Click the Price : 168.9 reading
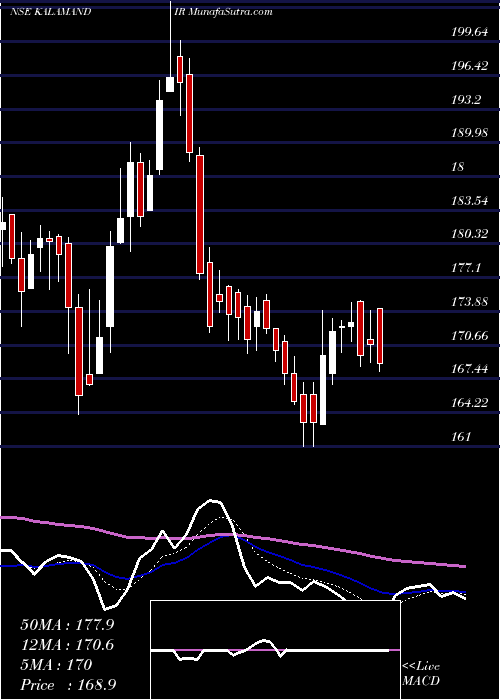The height and width of the screenshot is (700, 500). click(x=68, y=685)
